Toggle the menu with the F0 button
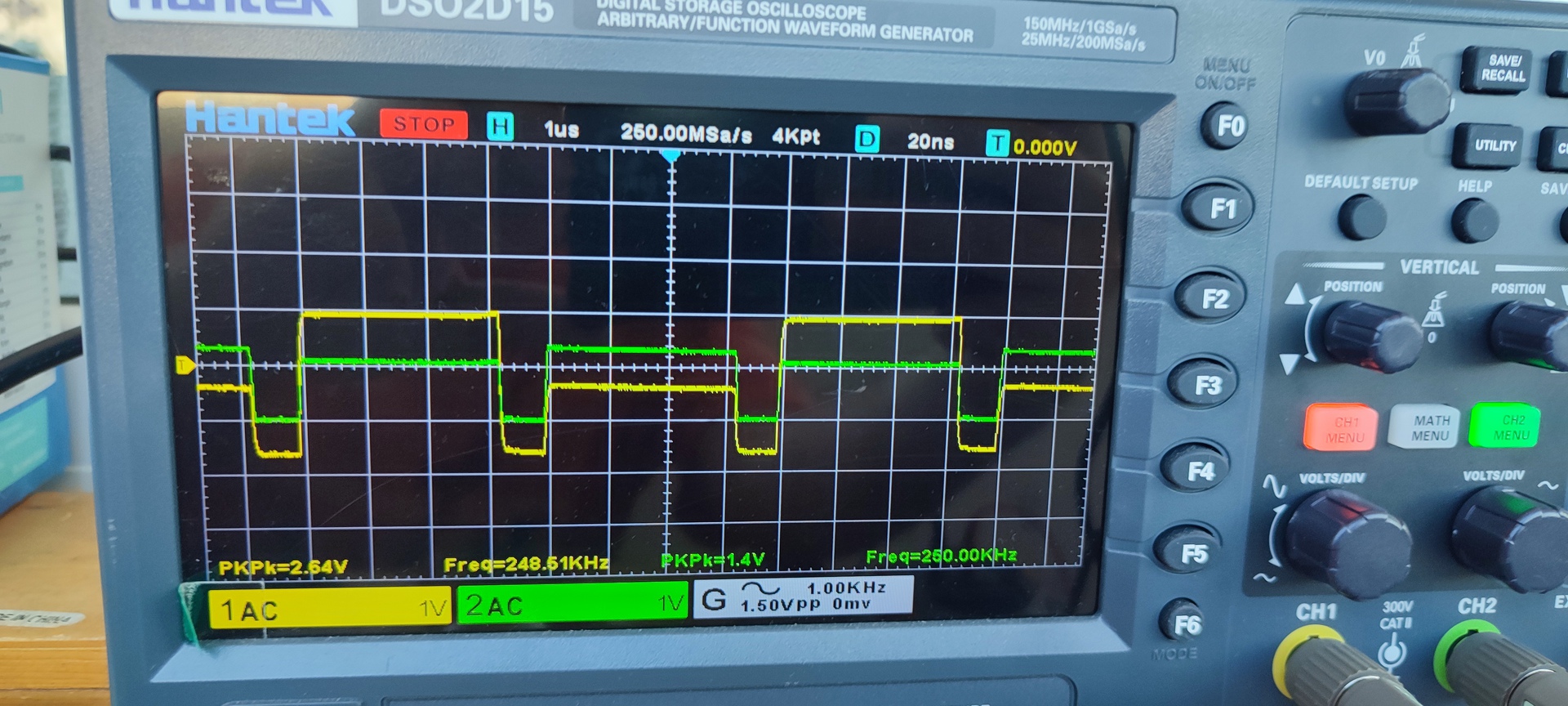The width and height of the screenshot is (1568, 706). click(x=1227, y=126)
